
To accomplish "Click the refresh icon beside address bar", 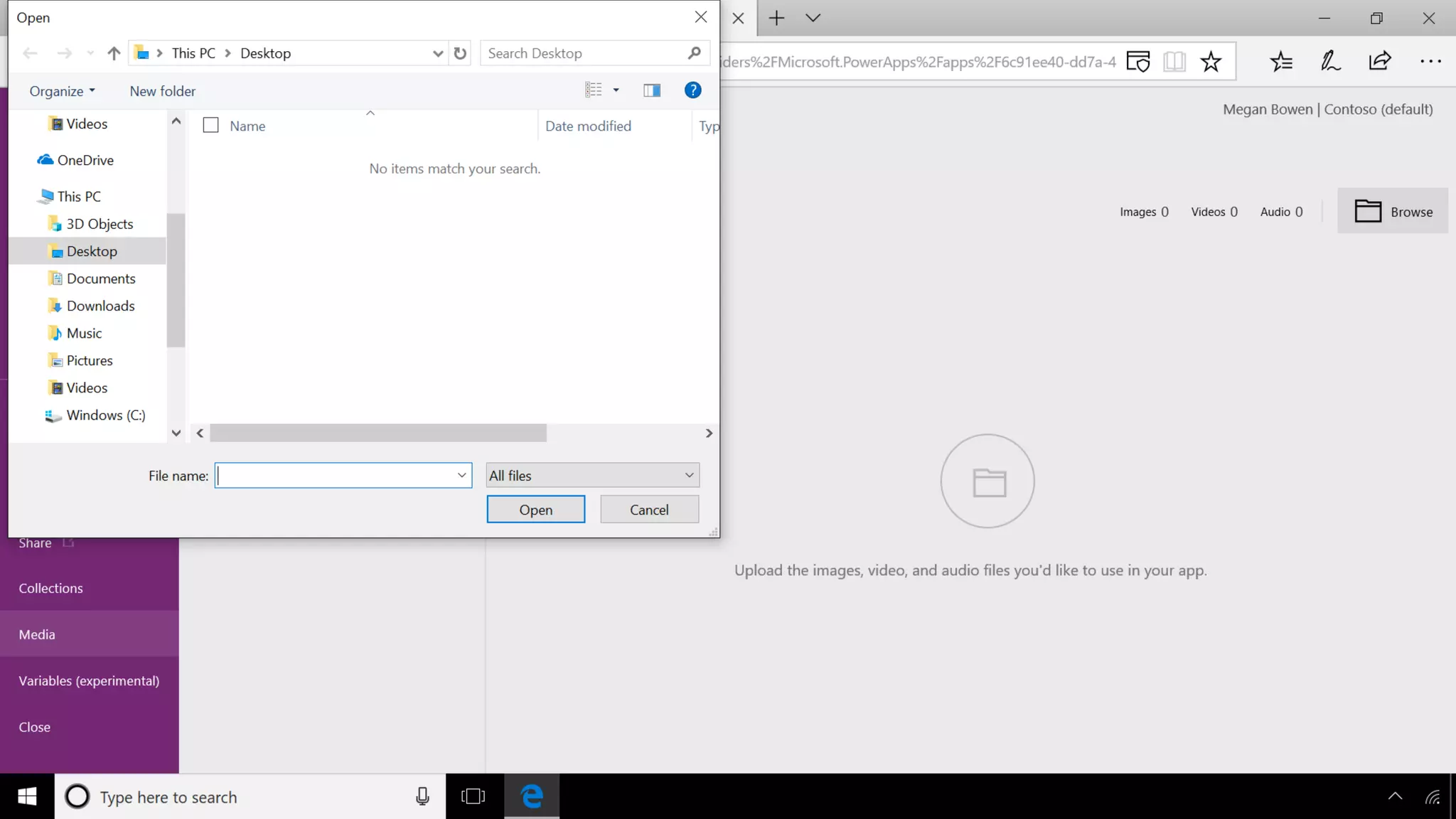I will coord(460,53).
